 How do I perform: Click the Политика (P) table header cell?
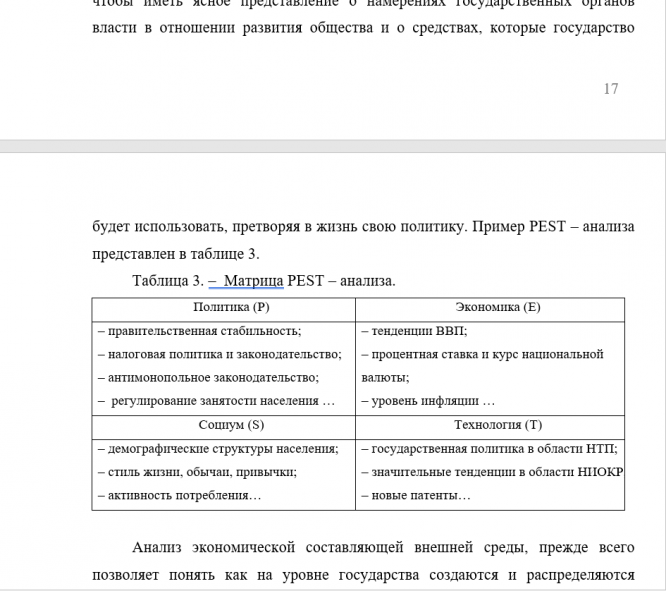[x=231, y=307]
